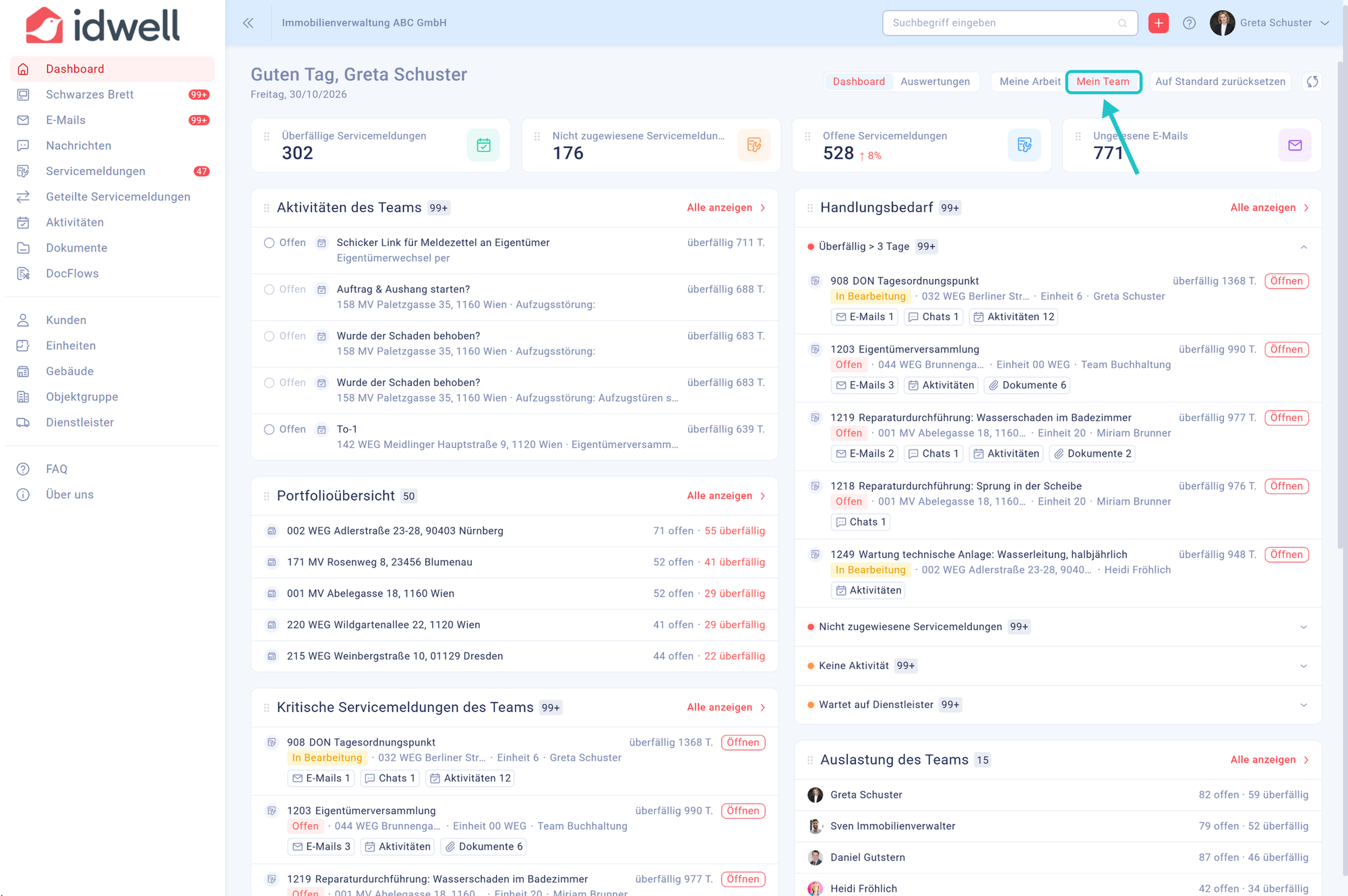Collapse the 'Überfällig > 3 Tage' section
Viewport: 1348px width, 896px height.
(x=1304, y=247)
